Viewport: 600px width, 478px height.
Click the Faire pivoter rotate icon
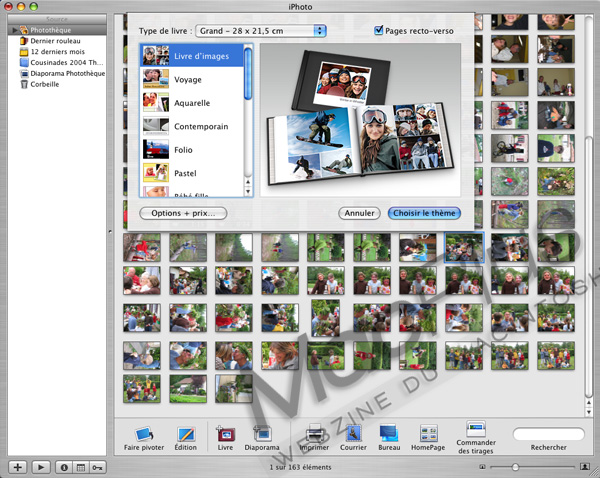pos(144,434)
